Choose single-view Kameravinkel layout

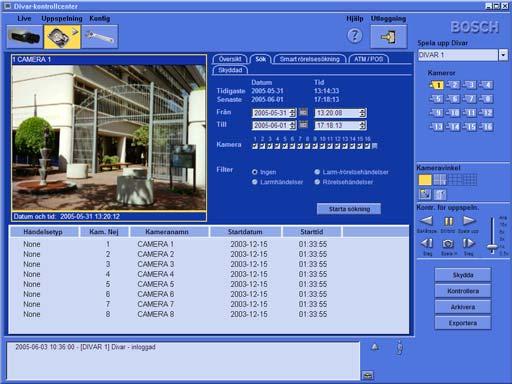coord(425,180)
